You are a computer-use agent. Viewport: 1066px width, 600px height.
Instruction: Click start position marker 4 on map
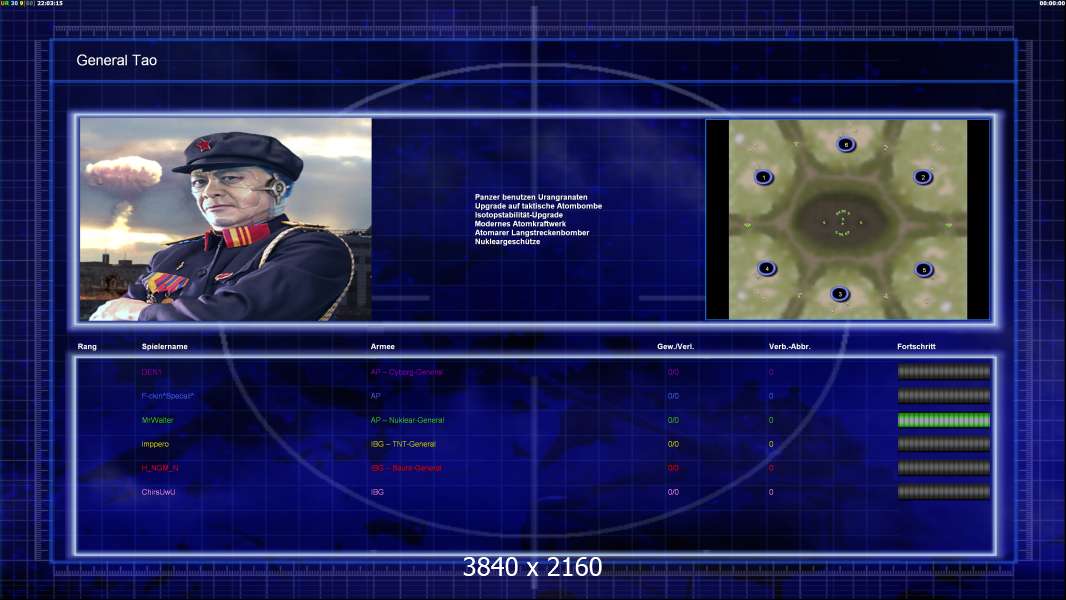766,268
